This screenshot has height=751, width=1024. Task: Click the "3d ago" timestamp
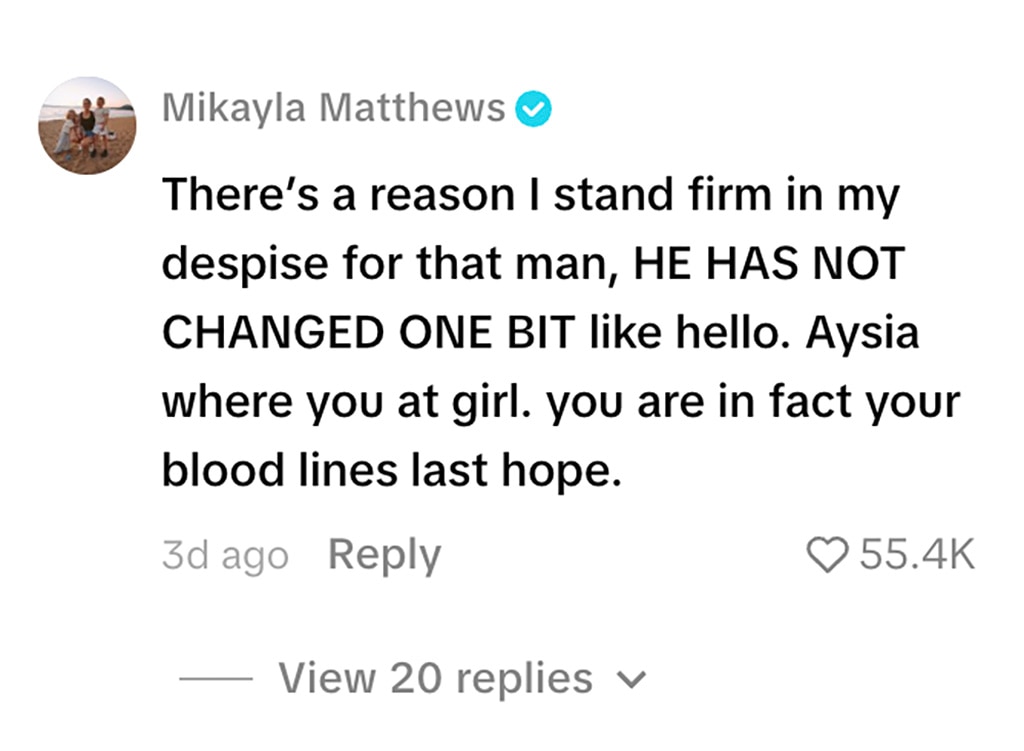[x=225, y=556]
